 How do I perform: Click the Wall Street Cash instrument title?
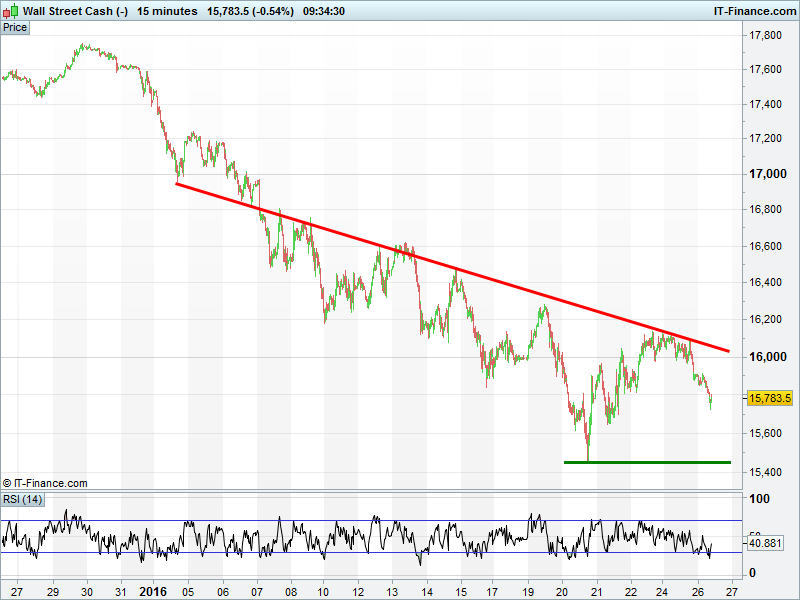[x=75, y=11]
